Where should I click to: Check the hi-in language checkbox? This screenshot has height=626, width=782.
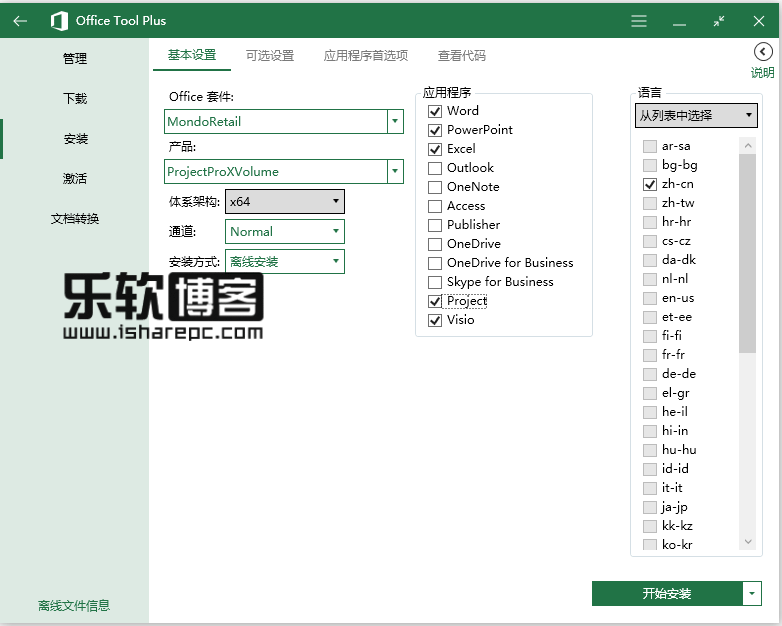(649, 431)
